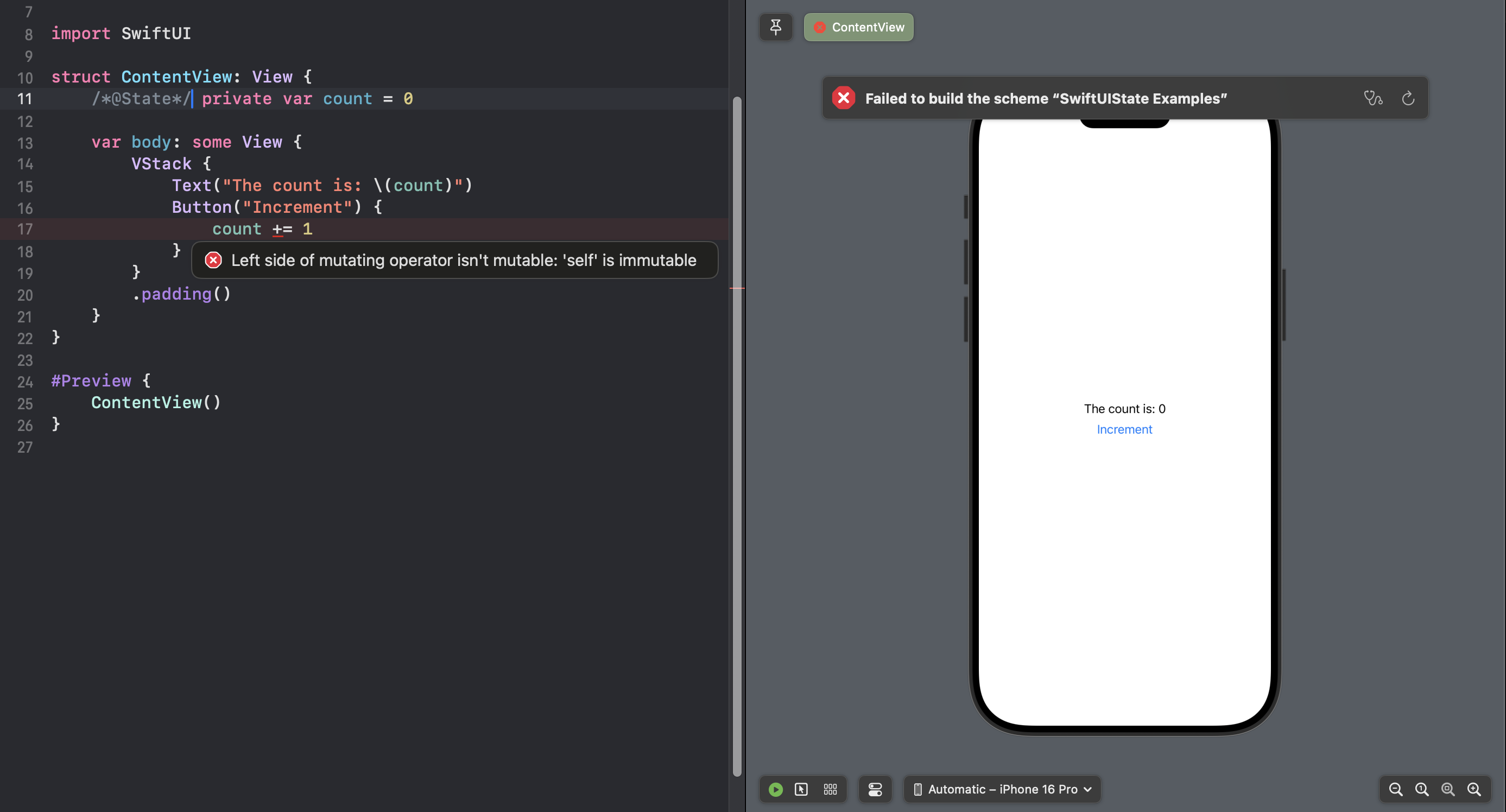Retry building the preview
This screenshot has height=812, width=1506.
click(x=1408, y=98)
